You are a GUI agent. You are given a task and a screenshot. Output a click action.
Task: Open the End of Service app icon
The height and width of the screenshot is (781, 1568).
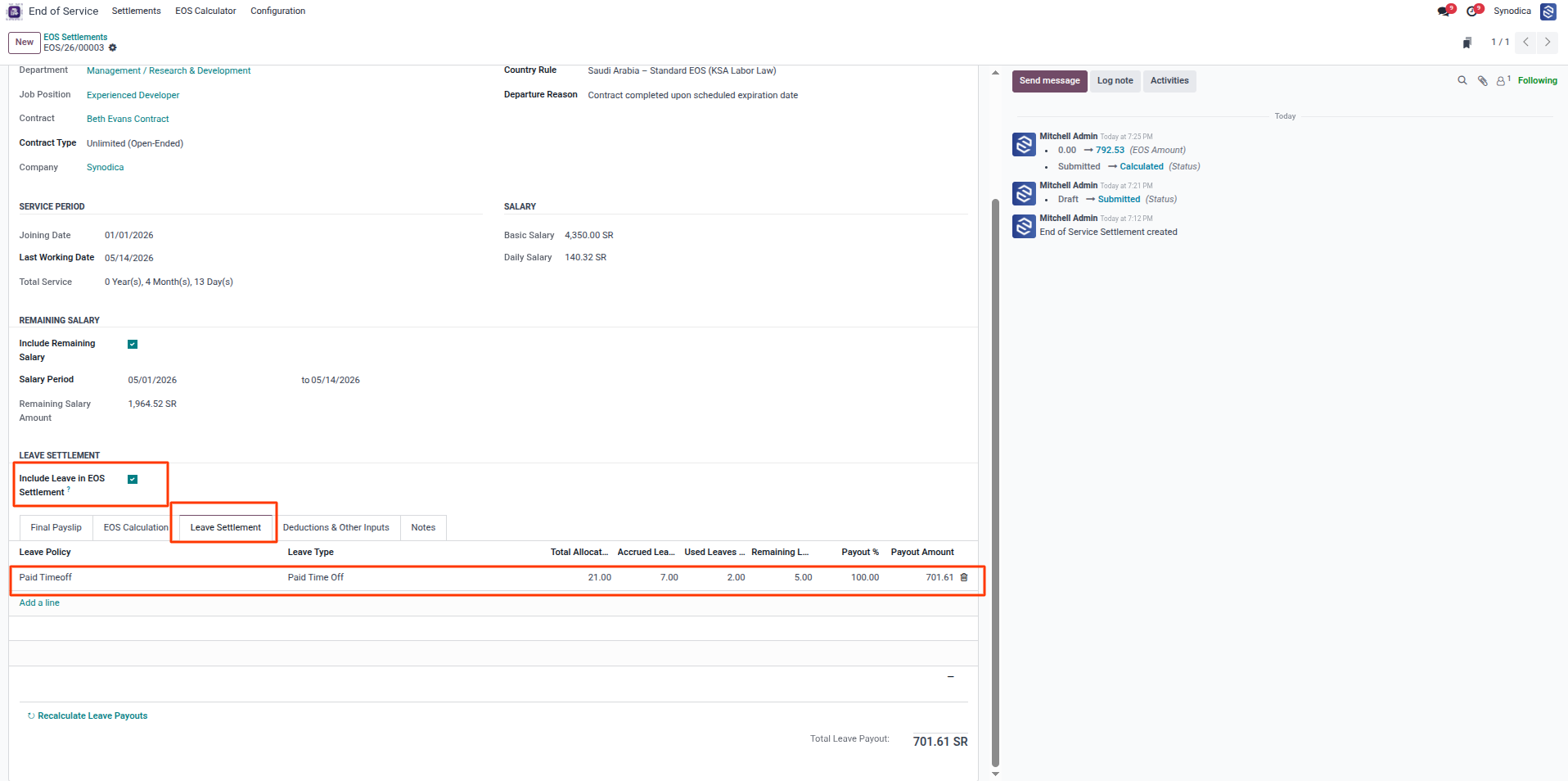coord(14,11)
